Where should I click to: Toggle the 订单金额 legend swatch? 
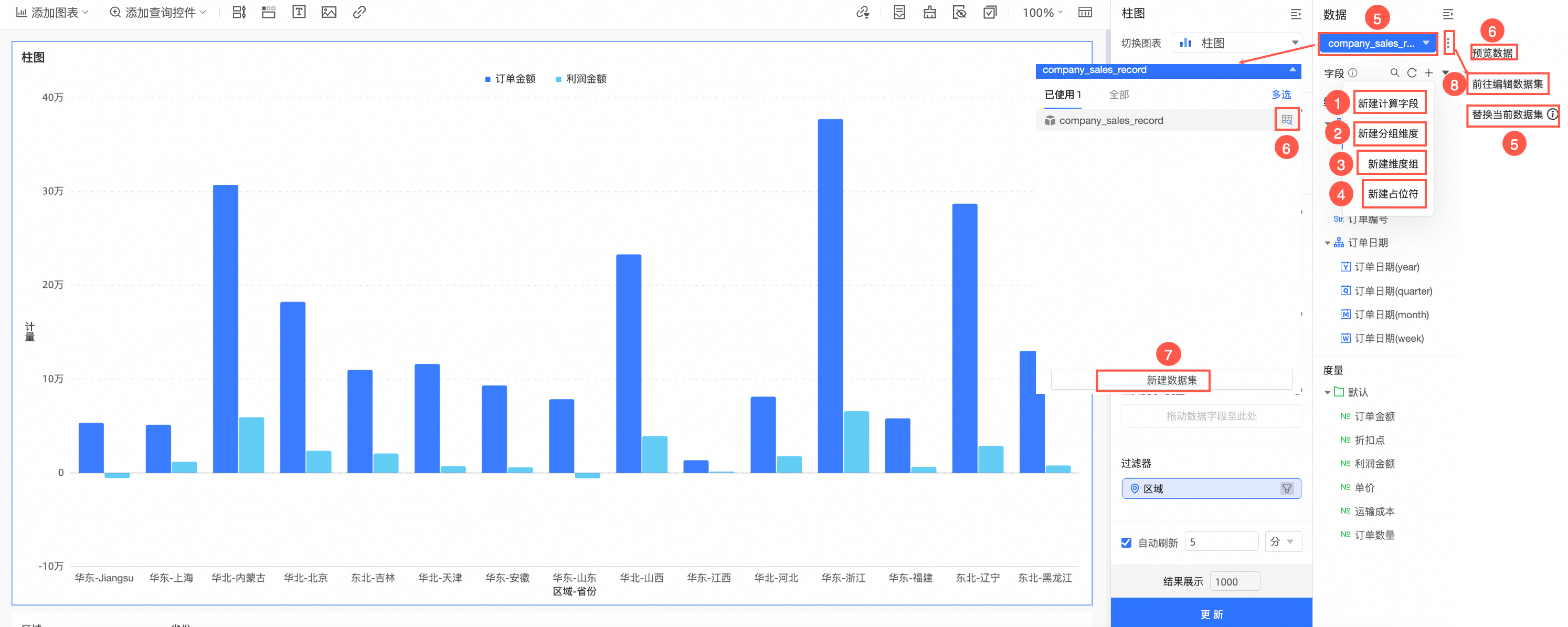(x=488, y=79)
